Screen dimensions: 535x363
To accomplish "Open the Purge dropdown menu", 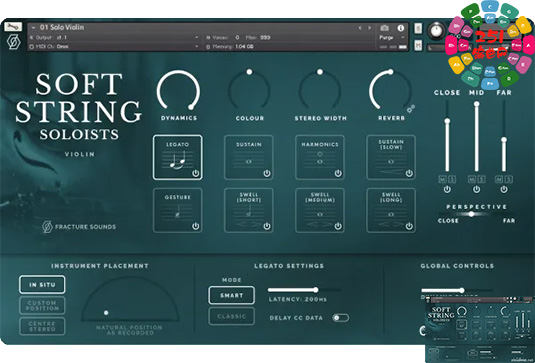I will point(392,38).
